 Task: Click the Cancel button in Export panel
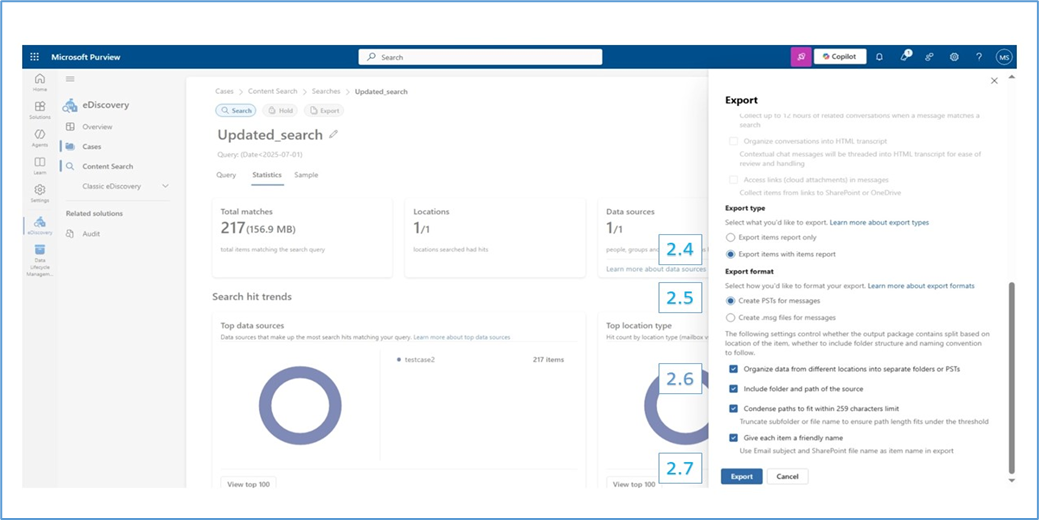coord(787,476)
